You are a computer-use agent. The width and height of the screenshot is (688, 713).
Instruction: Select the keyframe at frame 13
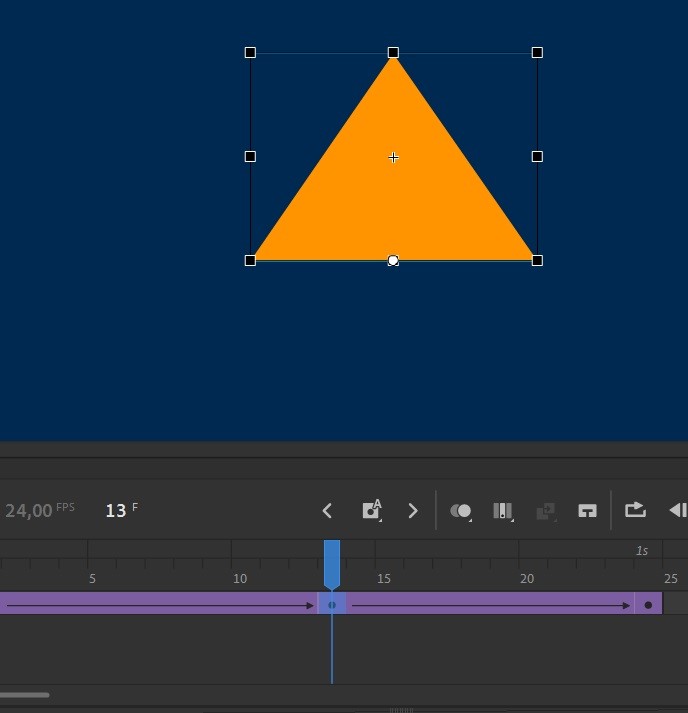[332, 605]
